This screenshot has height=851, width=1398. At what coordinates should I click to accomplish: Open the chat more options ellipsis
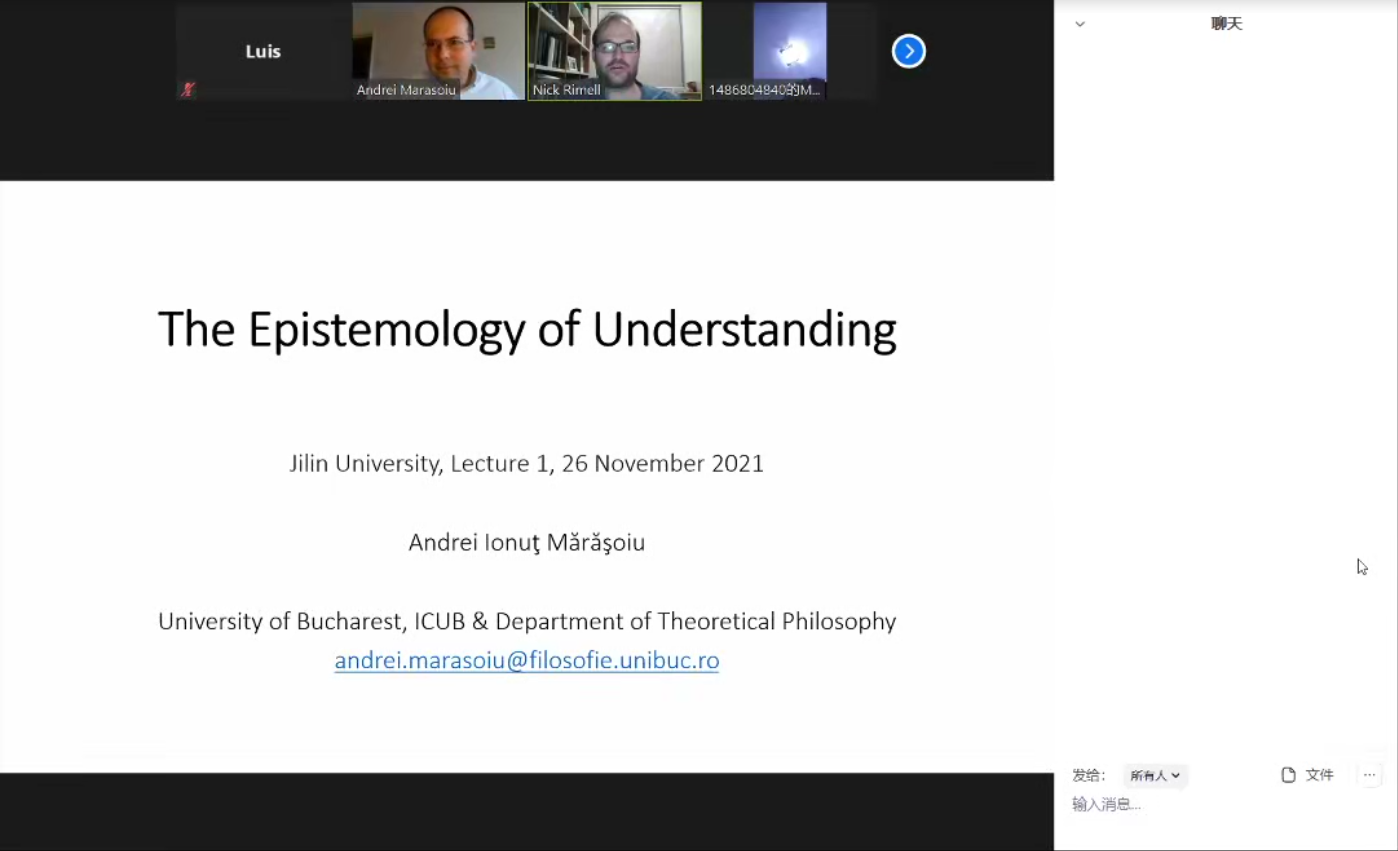pos(1369,775)
